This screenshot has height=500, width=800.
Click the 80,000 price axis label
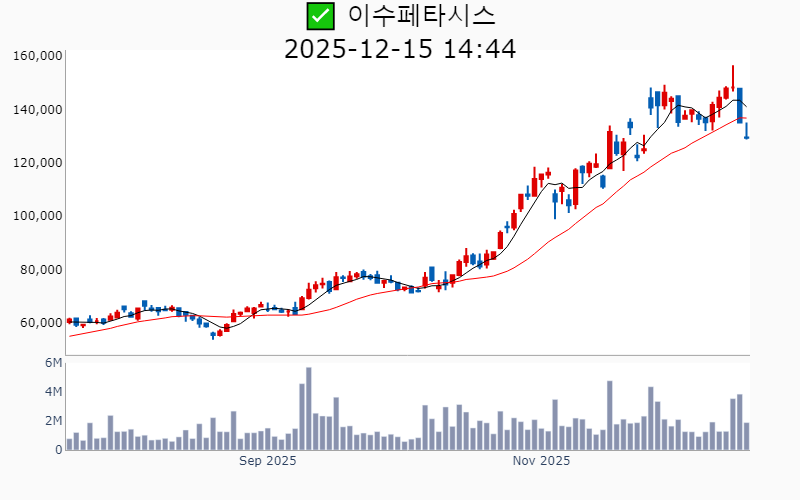click(40, 269)
